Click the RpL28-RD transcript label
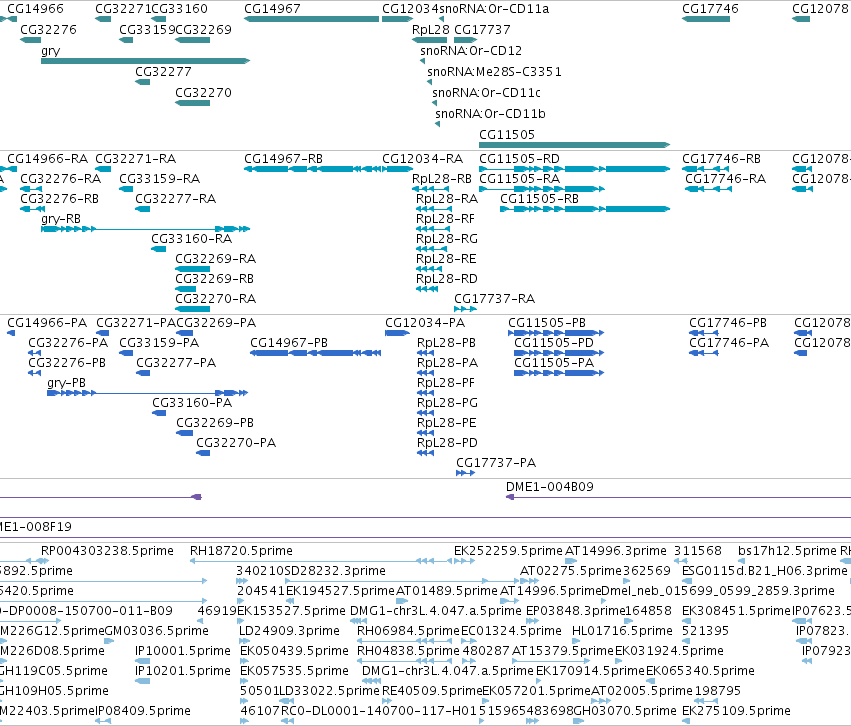Image resolution: width=851 pixels, height=726 pixels. tap(447, 279)
